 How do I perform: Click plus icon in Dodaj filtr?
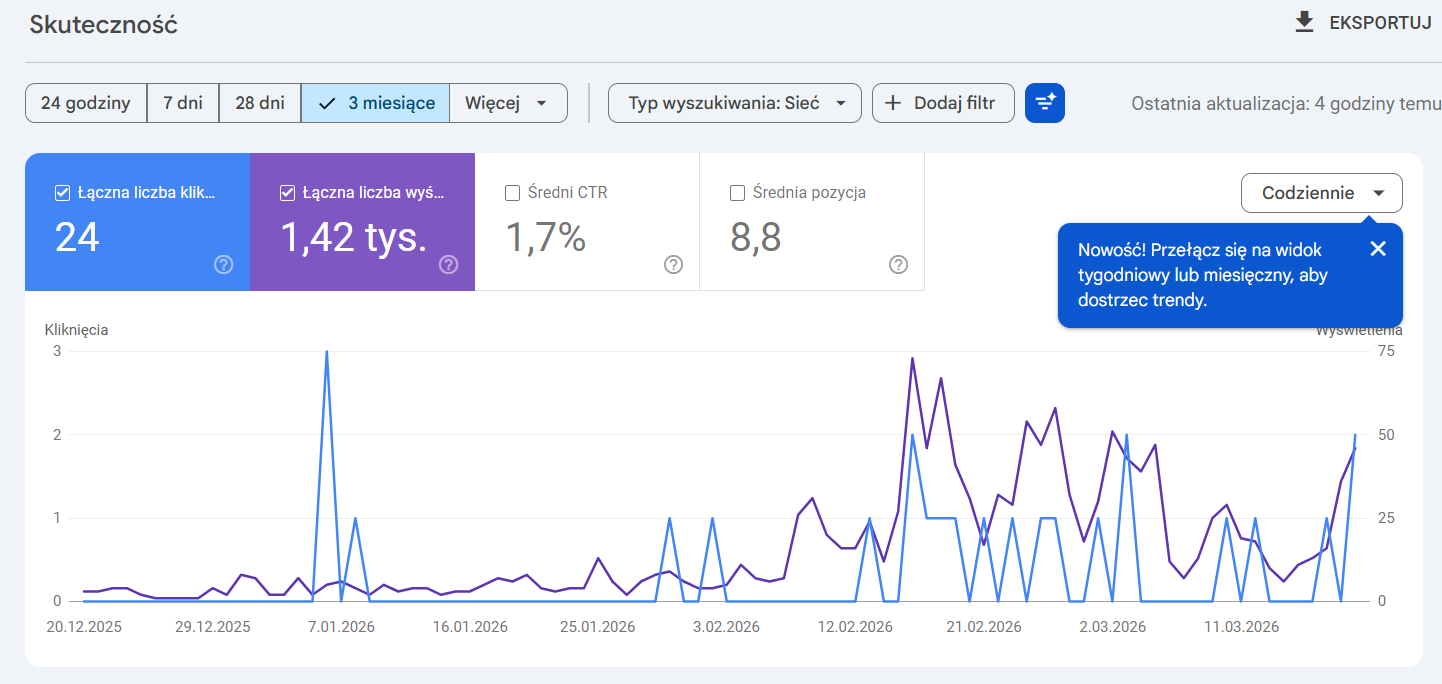[x=893, y=103]
